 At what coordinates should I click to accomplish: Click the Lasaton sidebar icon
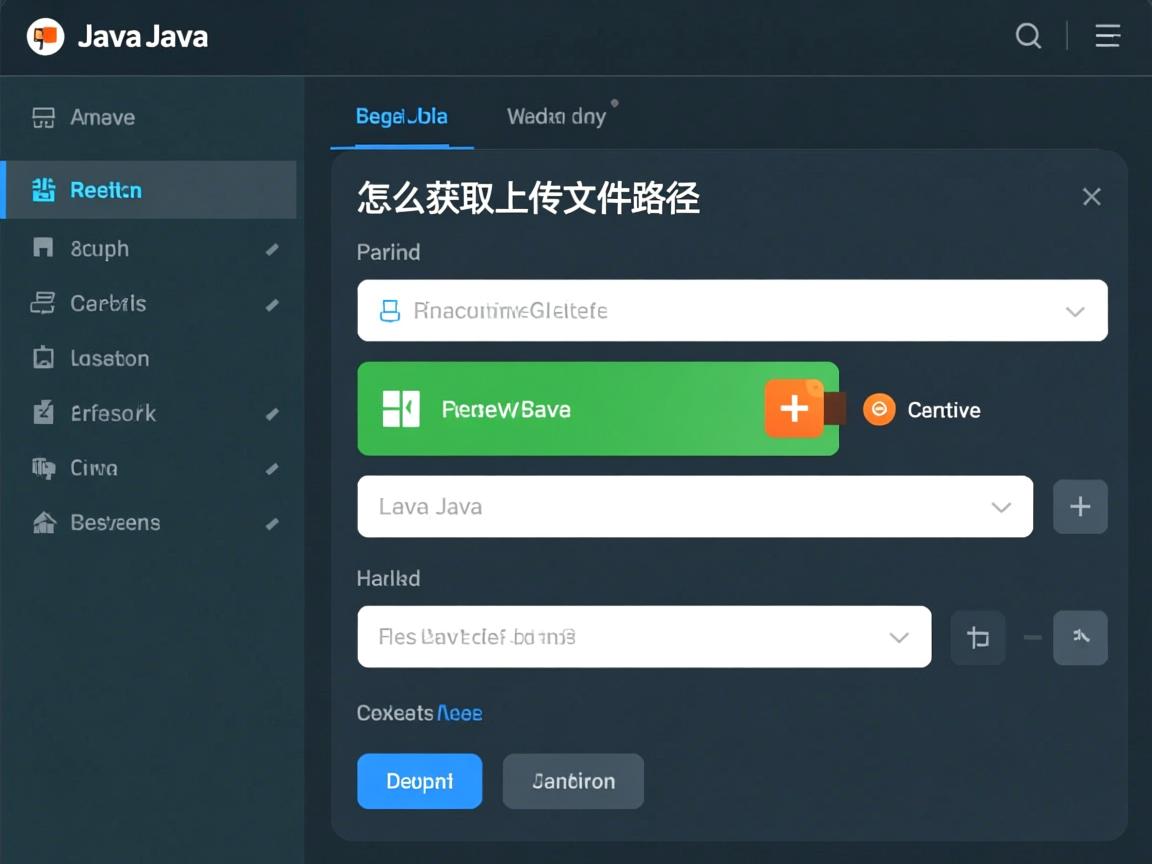click(43, 358)
